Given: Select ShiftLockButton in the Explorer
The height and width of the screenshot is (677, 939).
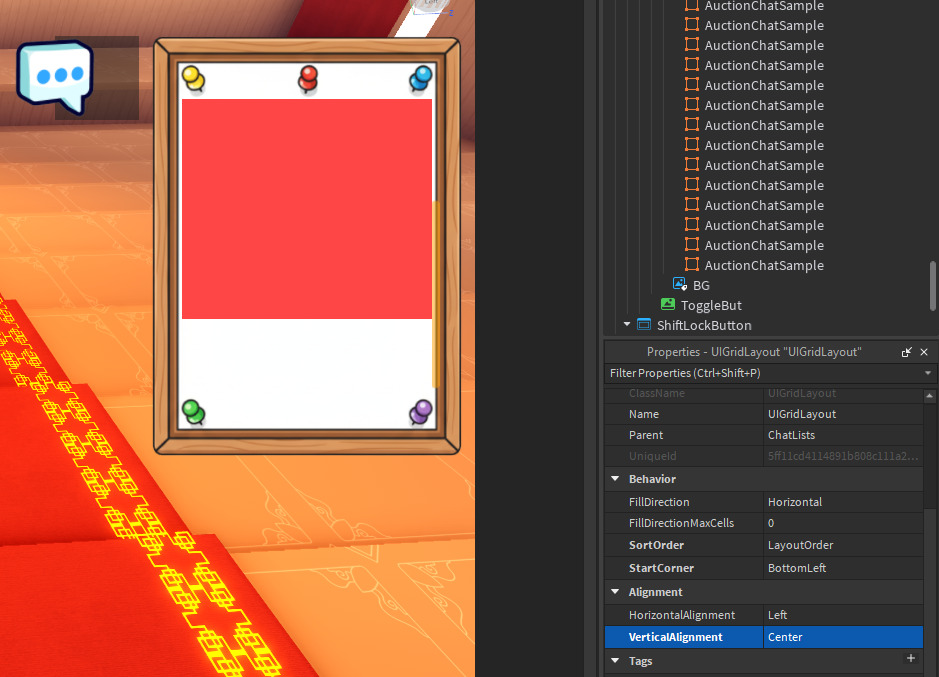Looking at the screenshot, I should (704, 325).
